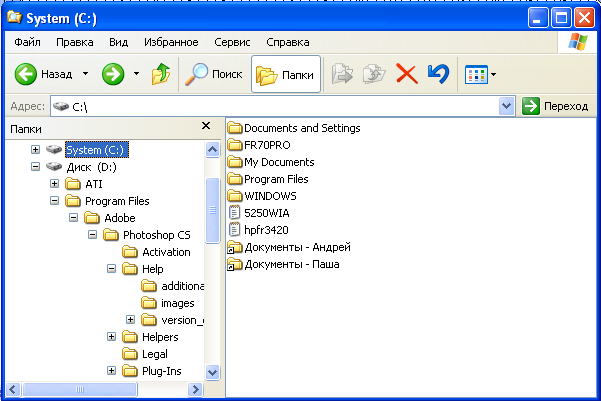The width and height of the screenshot is (601, 401).
Task: Select the Activation folder in tree
Action: 166,252
